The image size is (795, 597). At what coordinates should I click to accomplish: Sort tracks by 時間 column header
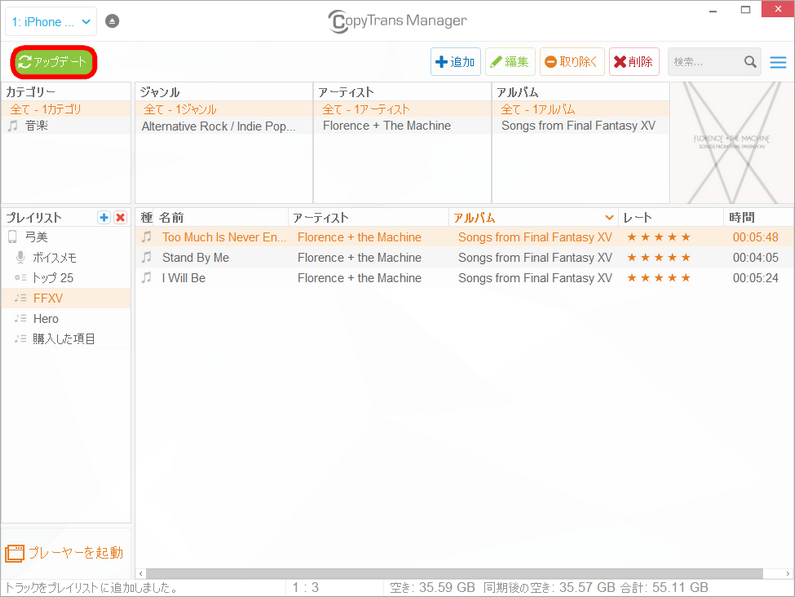pyautogui.click(x=758, y=218)
